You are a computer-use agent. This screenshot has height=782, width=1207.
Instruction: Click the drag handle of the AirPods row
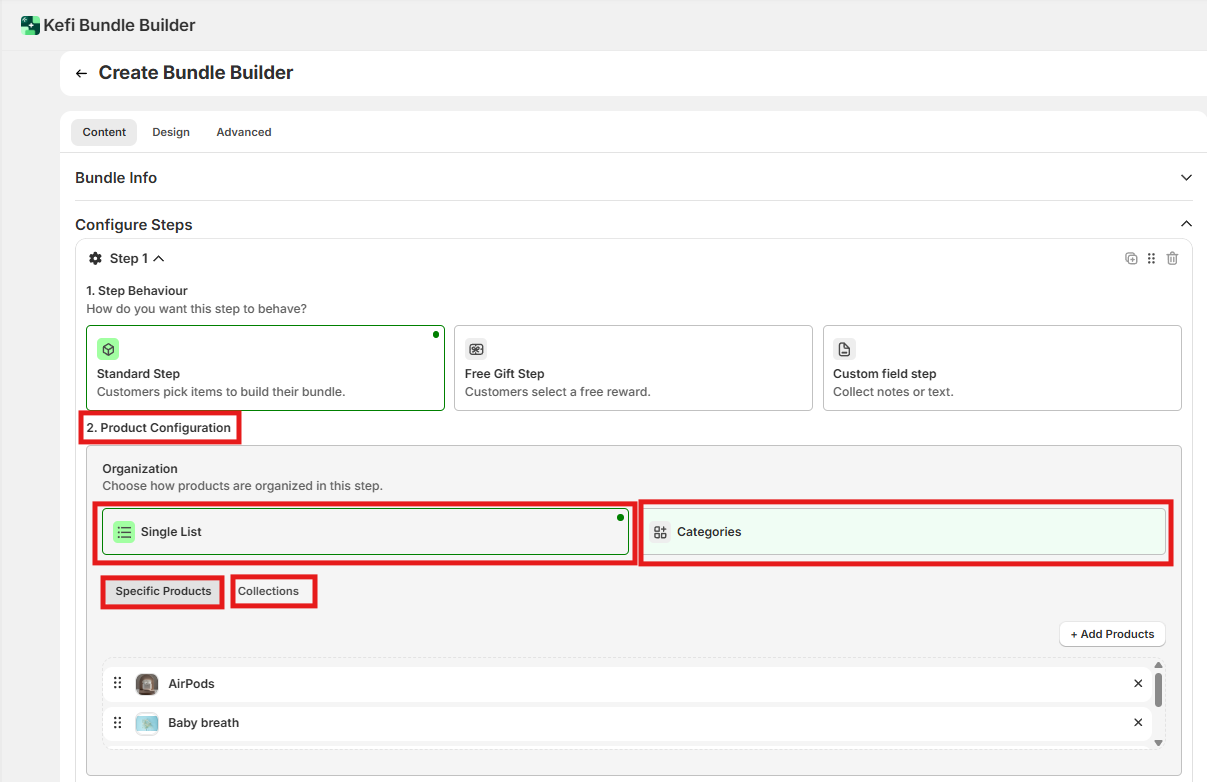tap(118, 683)
